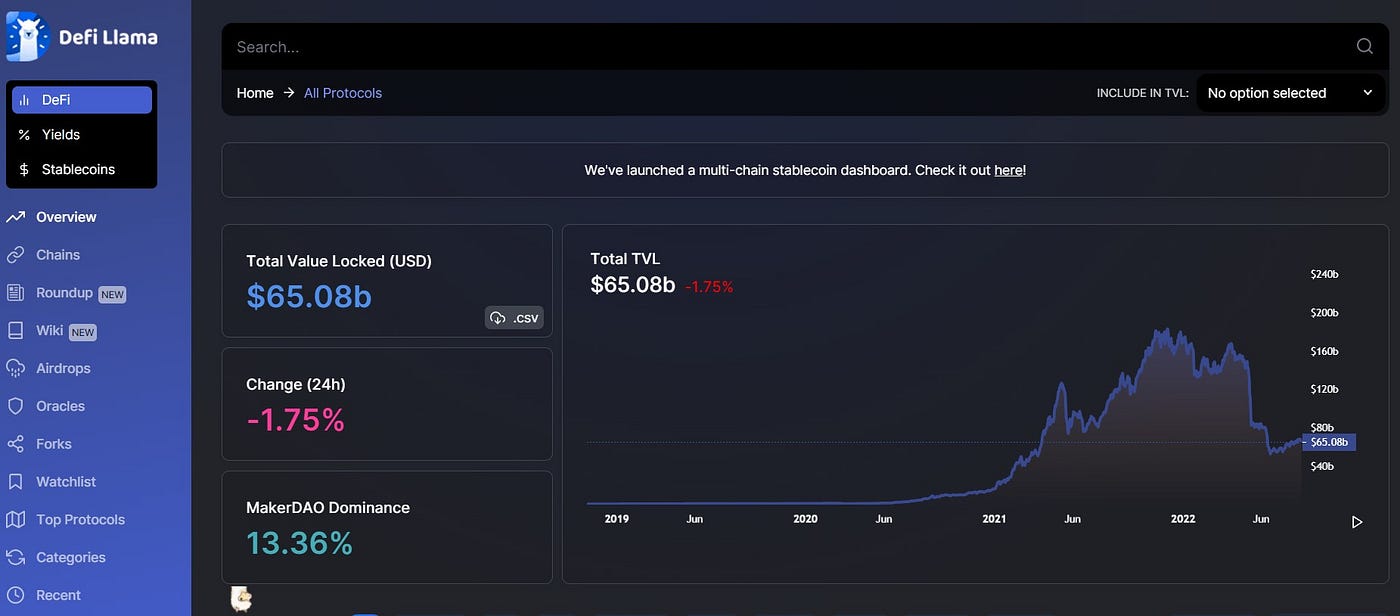Viewport: 1400px width, 616px height.
Task: Click the INCLUDE IN TVL label
Action: [1142, 93]
